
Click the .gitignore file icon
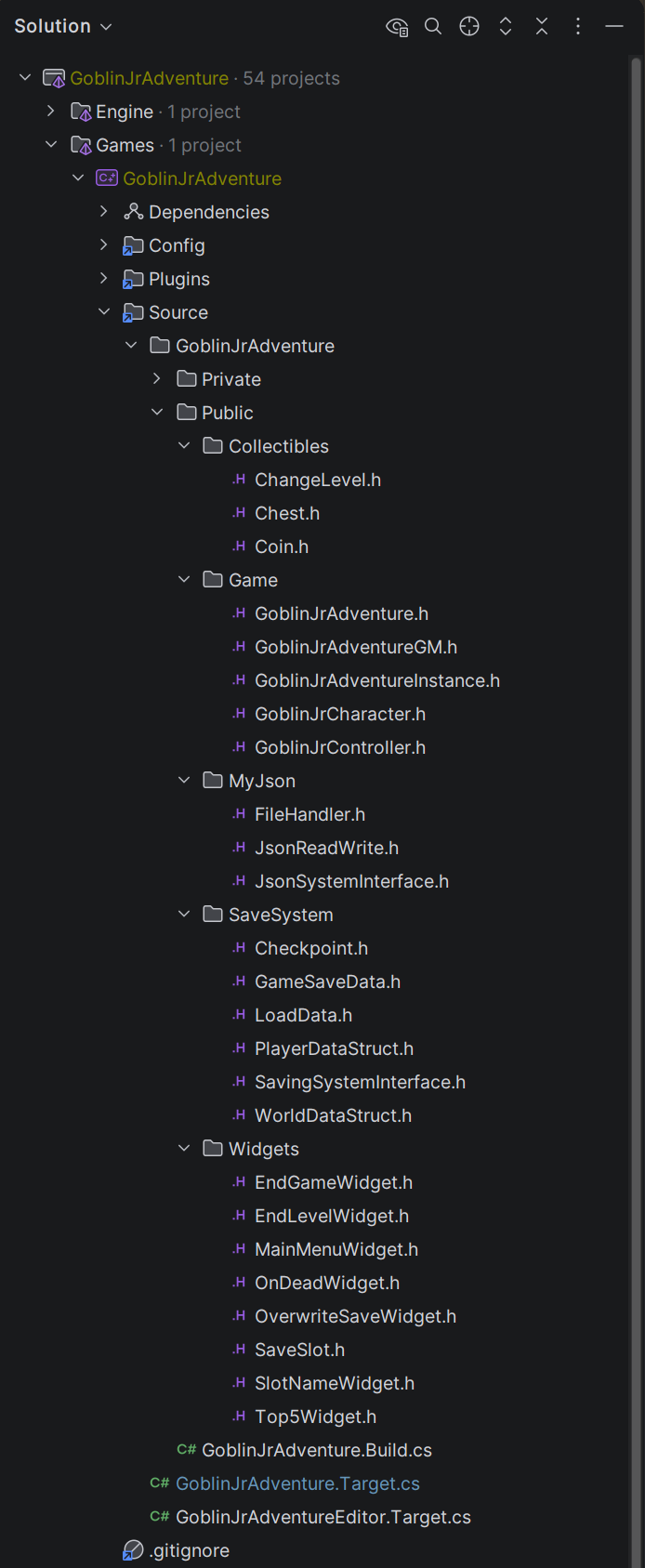tap(133, 1549)
